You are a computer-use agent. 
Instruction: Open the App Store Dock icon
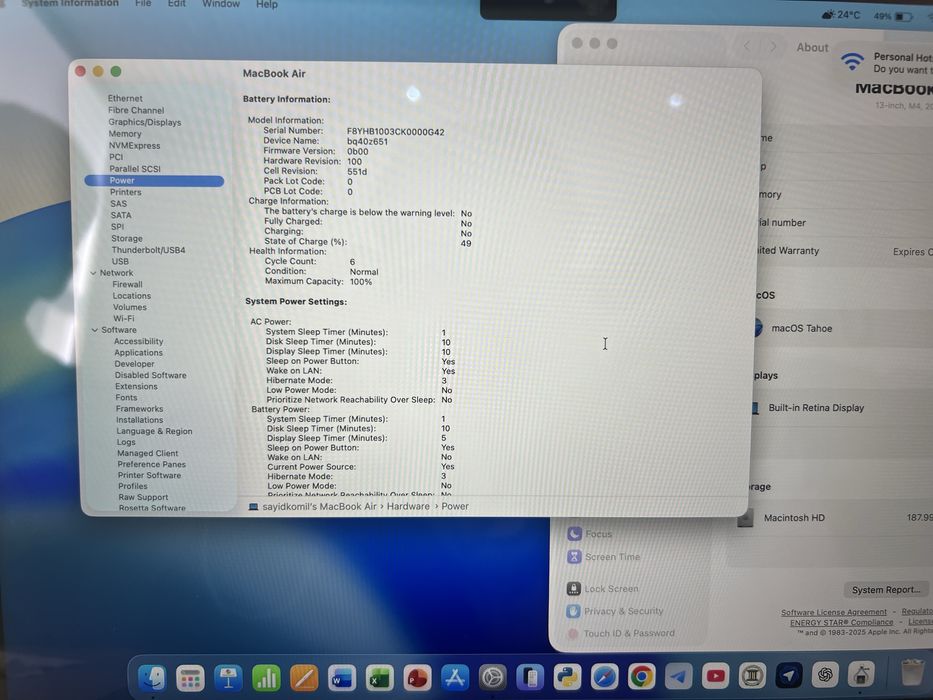(x=455, y=677)
